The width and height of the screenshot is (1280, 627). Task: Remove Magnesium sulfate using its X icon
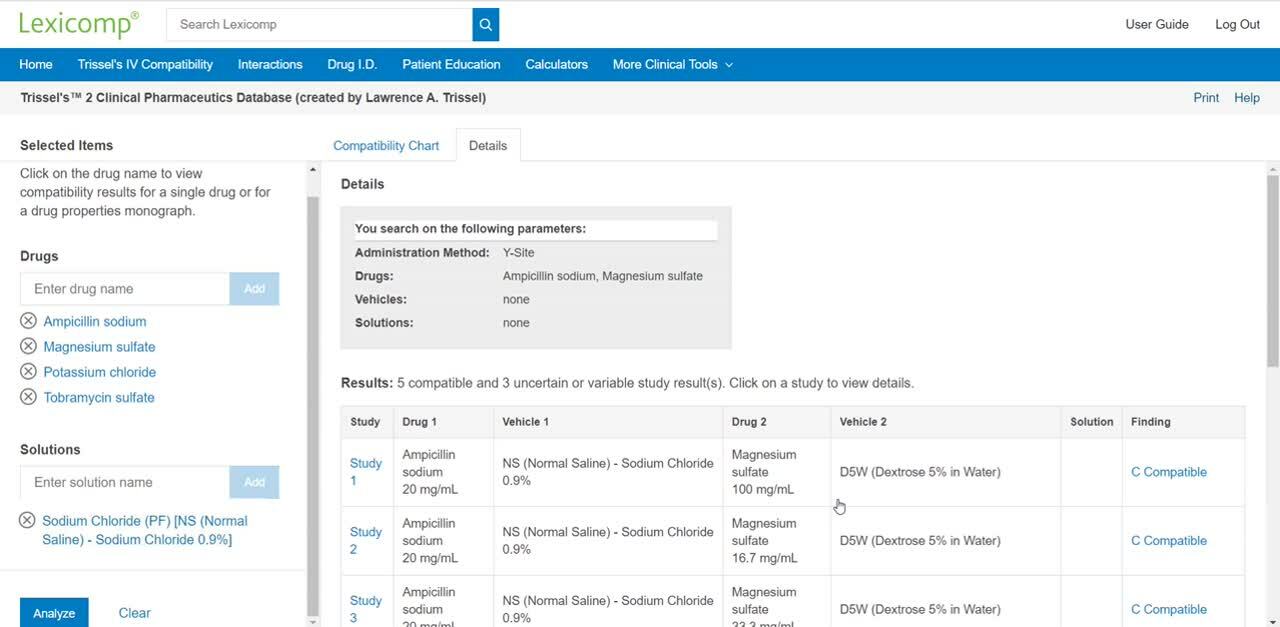point(28,346)
